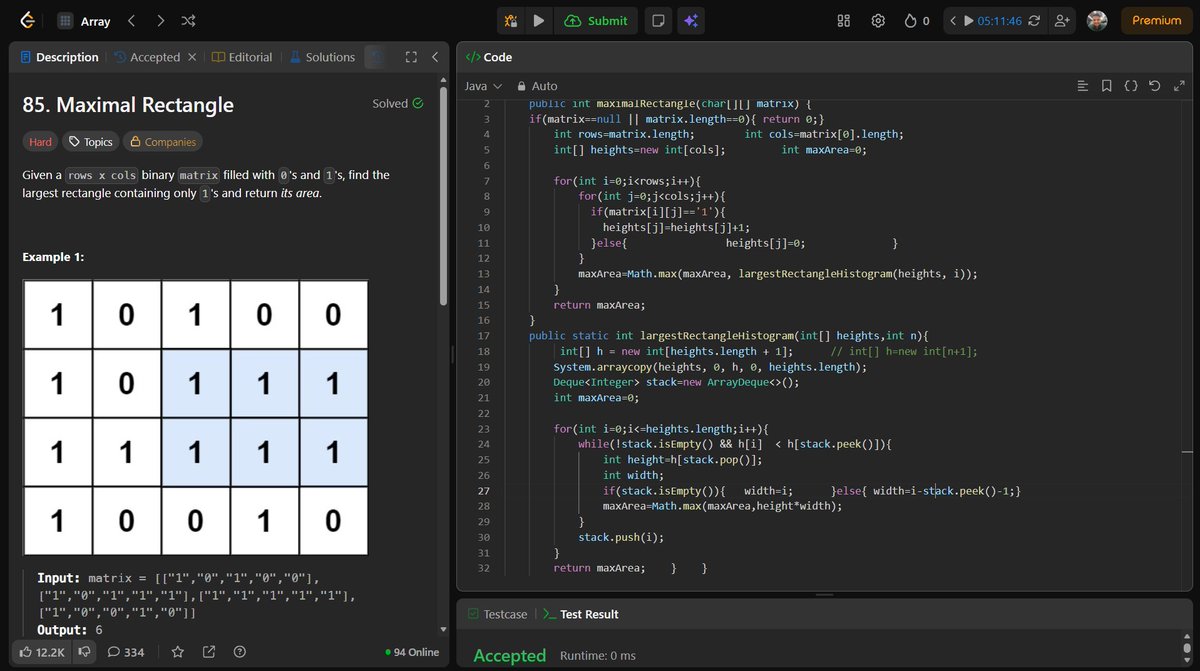
Task: Open the Editorial tab
Action: 242,57
